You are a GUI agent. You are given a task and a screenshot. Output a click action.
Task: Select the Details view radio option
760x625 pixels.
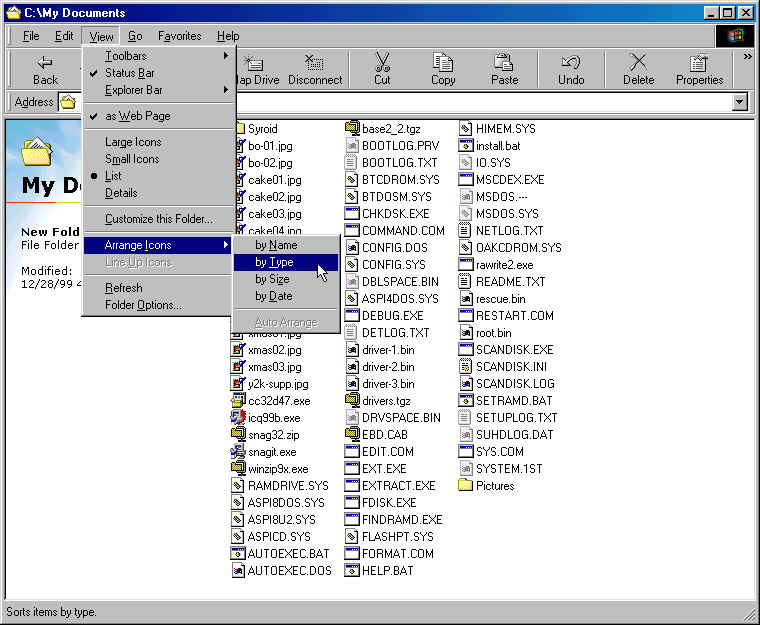pos(121,193)
